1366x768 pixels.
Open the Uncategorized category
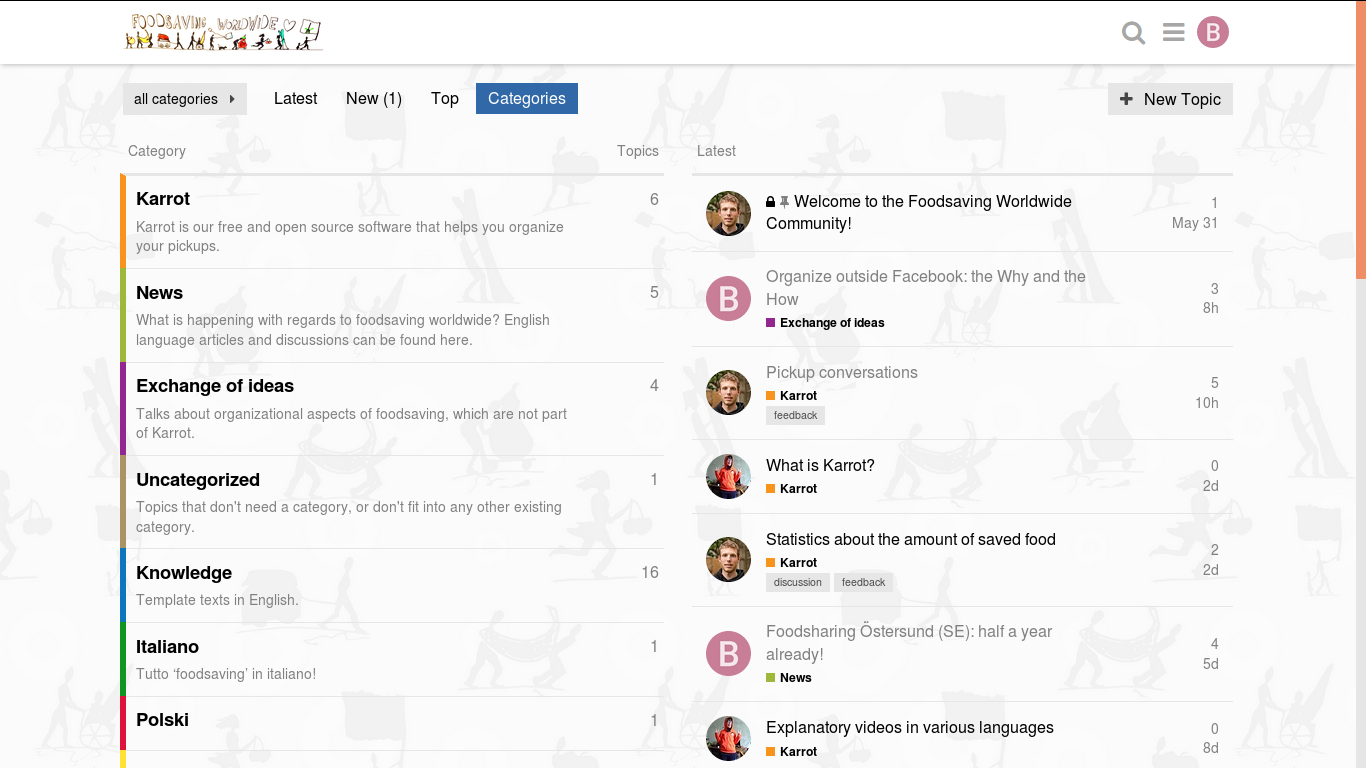click(198, 480)
